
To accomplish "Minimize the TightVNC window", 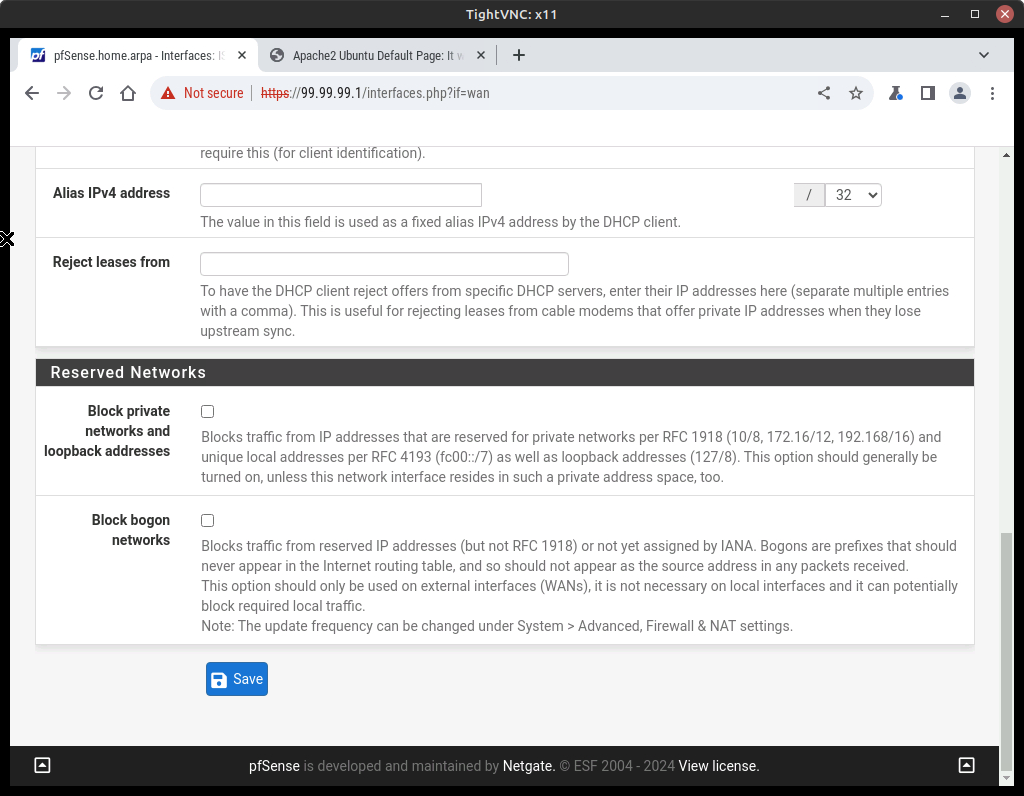I will [x=944, y=14].
